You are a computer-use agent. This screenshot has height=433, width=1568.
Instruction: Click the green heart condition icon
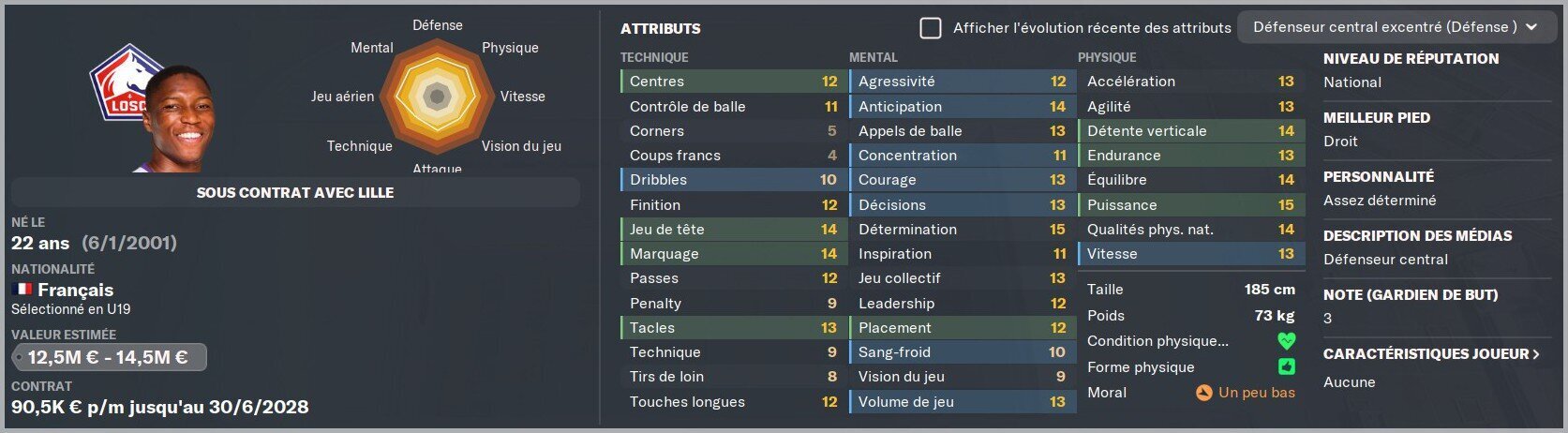pos(1286,341)
